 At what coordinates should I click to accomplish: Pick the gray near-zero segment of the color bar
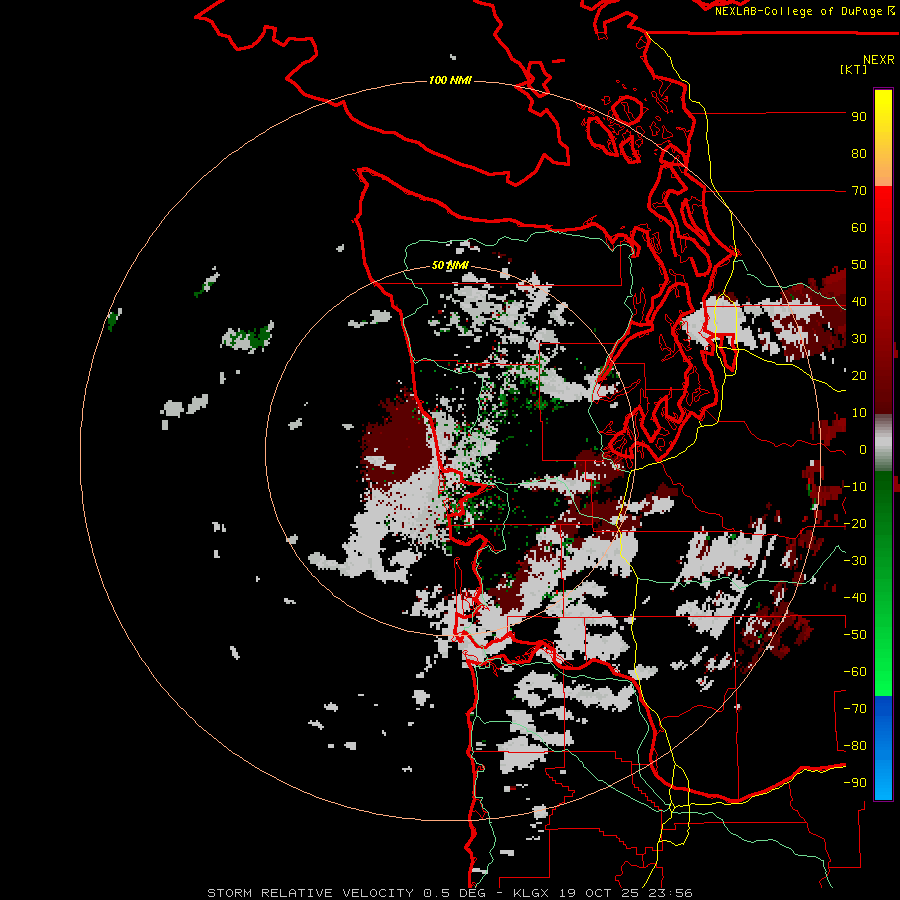pyautogui.click(x=883, y=443)
